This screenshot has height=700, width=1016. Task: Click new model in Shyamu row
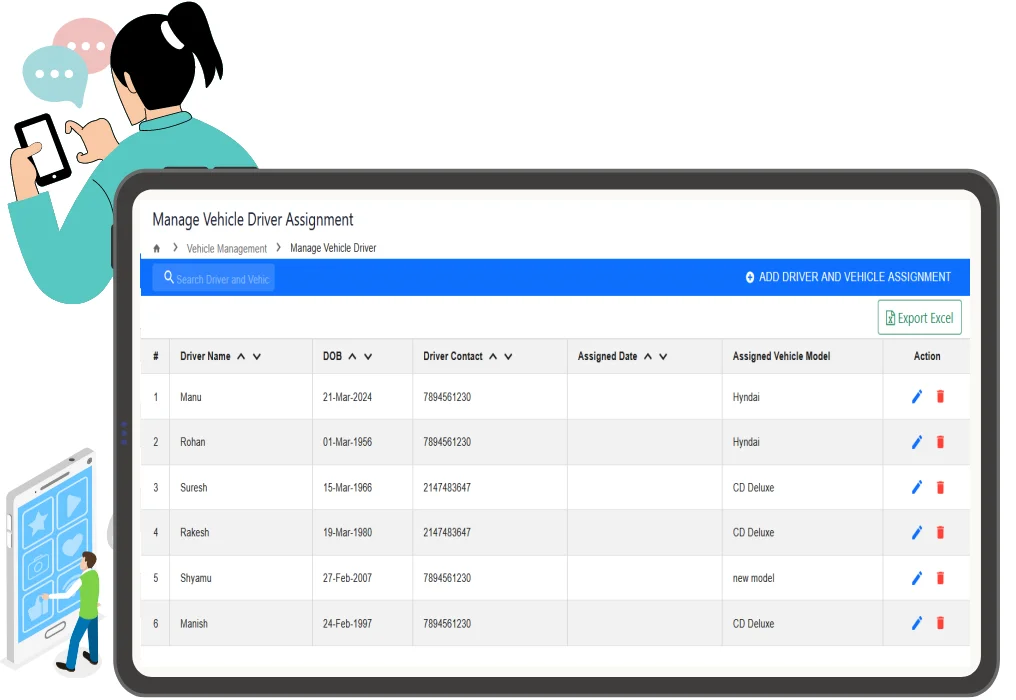[x=754, y=578]
